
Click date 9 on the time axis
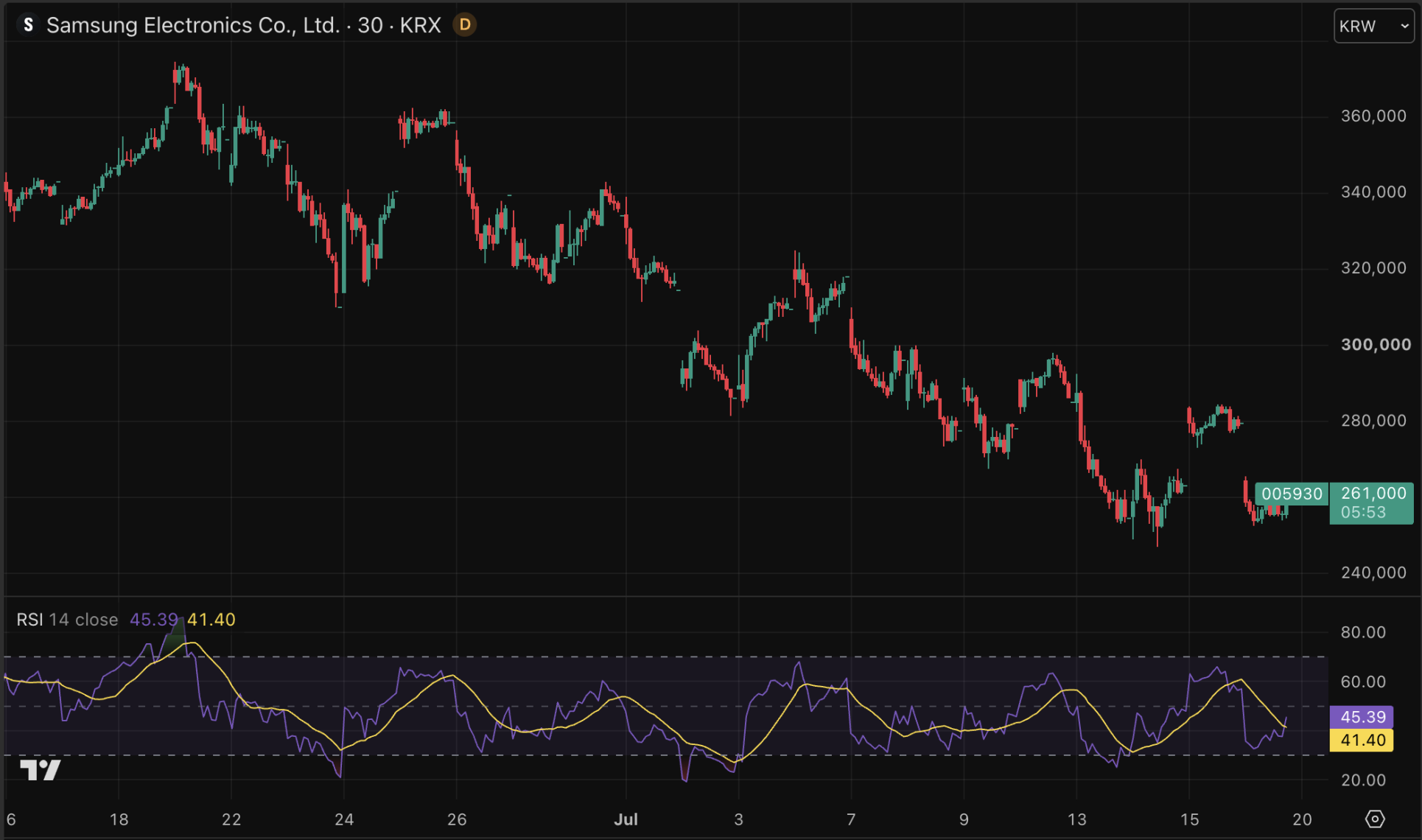pos(964,819)
